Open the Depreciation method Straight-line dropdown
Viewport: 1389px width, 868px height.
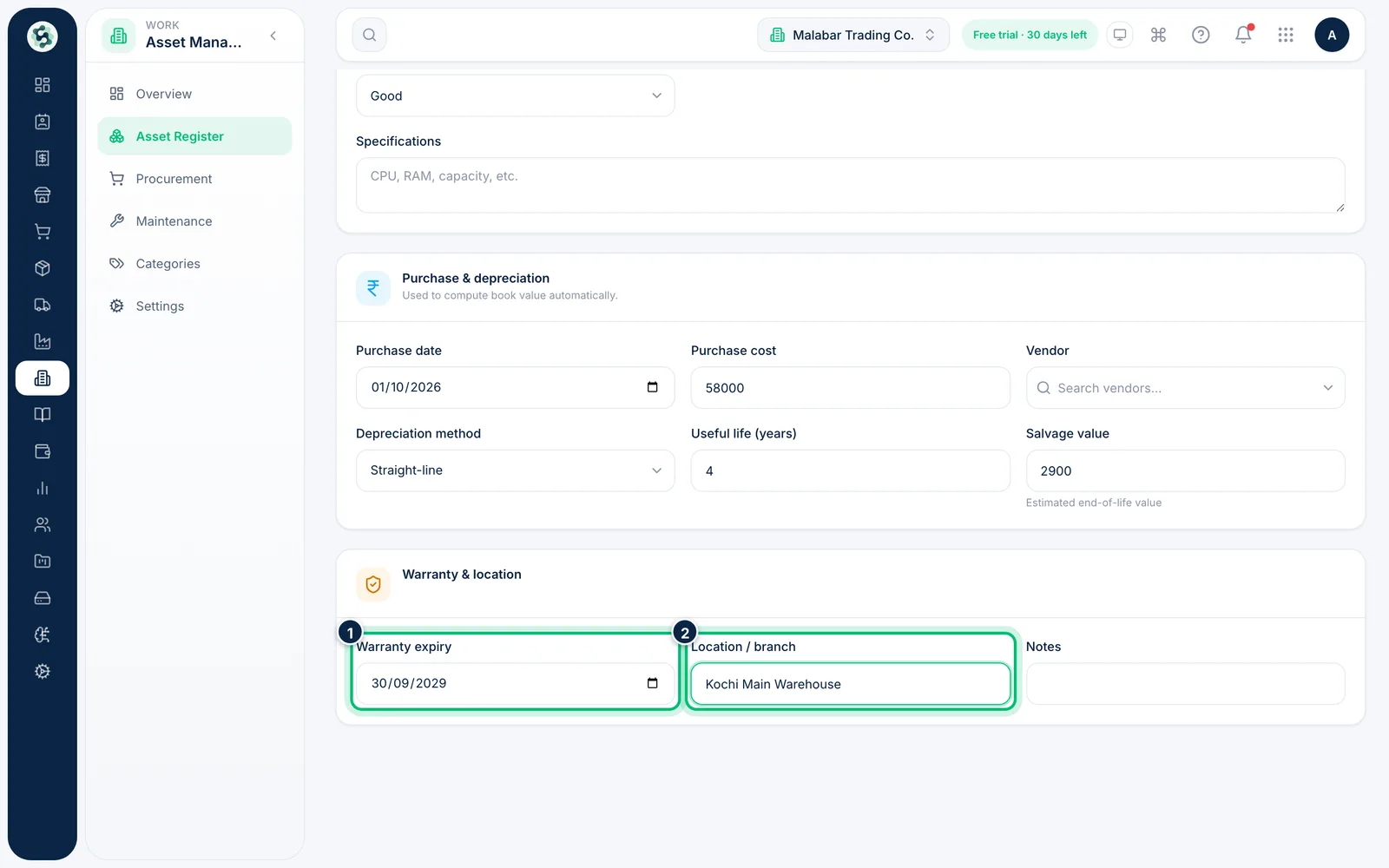coord(515,470)
